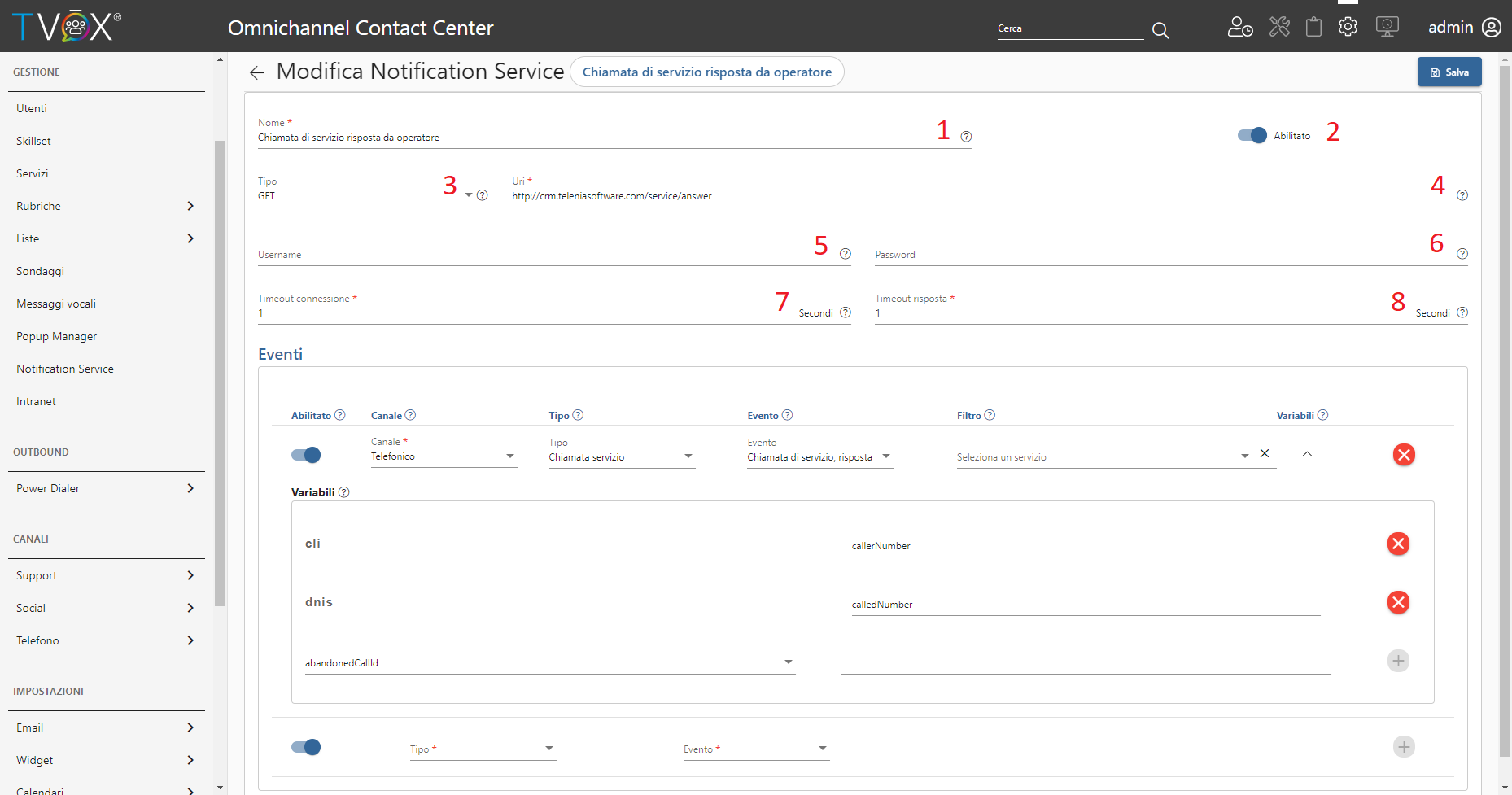Image resolution: width=1512 pixels, height=795 pixels.
Task: Open Utenti in the sidebar
Action: (x=32, y=108)
